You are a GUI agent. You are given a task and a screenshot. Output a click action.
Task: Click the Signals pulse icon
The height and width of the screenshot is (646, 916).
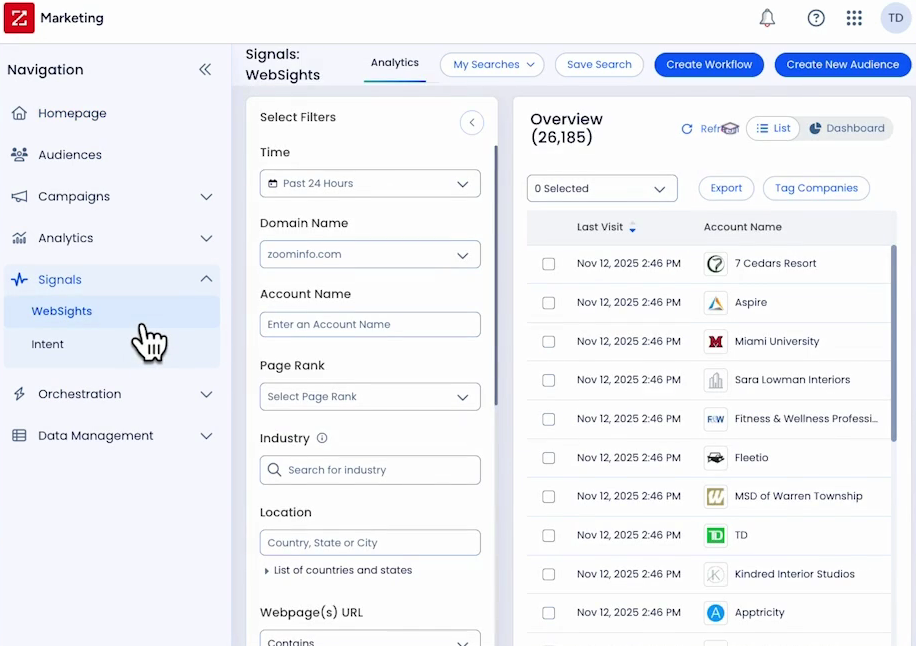[x=19, y=279]
